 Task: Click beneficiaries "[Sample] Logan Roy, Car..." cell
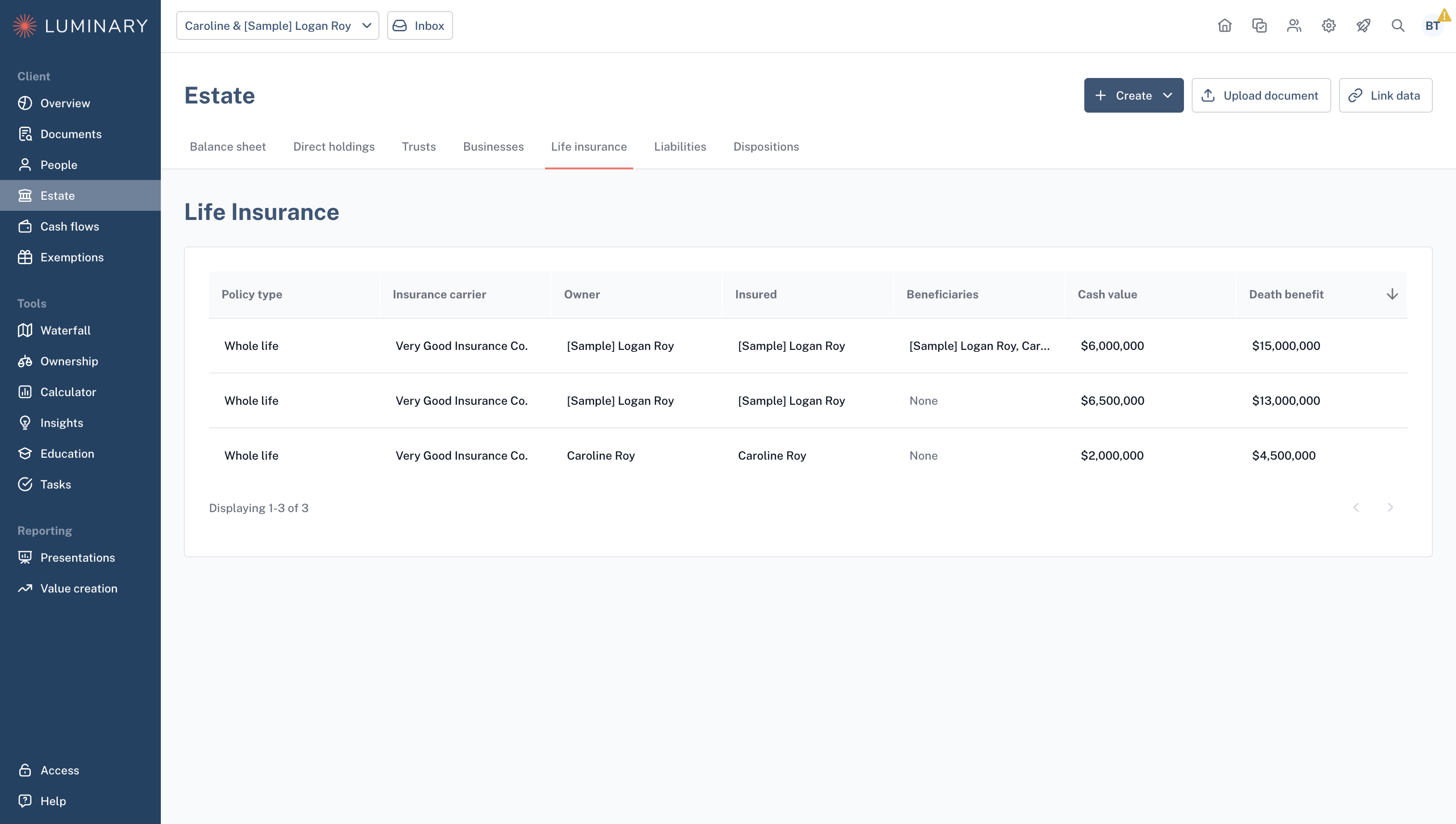(x=979, y=346)
